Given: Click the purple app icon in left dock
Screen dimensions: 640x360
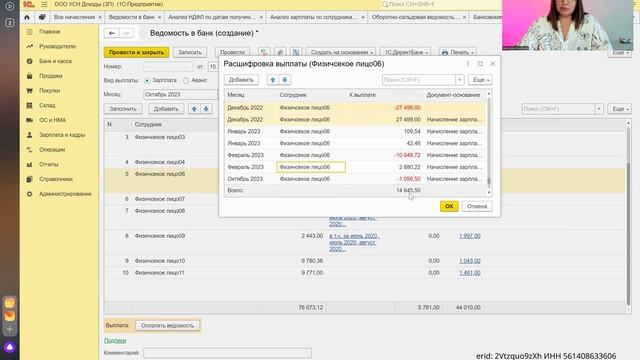Looking at the screenshot, I should pyautogui.click(x=10, y=347).
